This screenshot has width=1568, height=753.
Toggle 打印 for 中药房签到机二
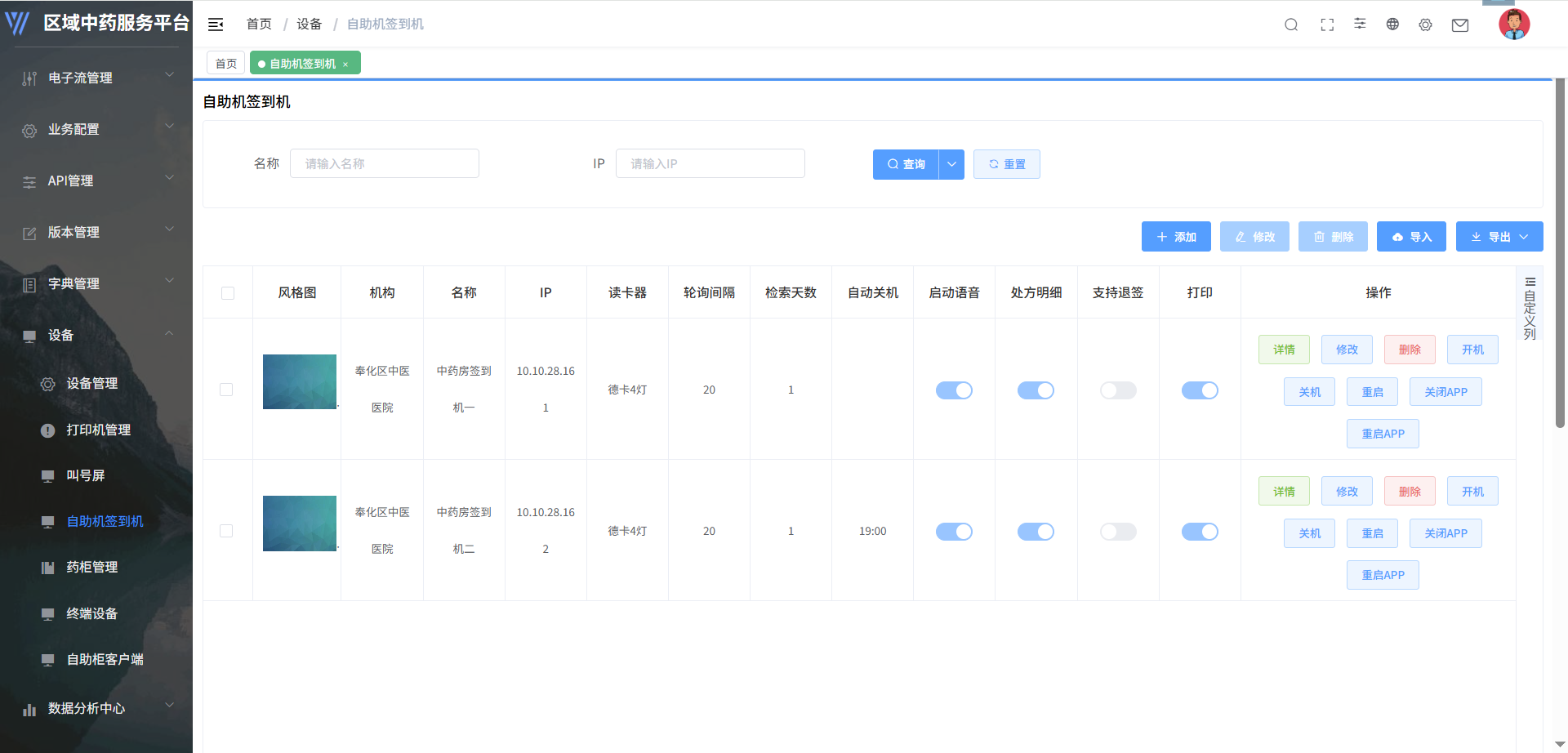pos(1200,532)
